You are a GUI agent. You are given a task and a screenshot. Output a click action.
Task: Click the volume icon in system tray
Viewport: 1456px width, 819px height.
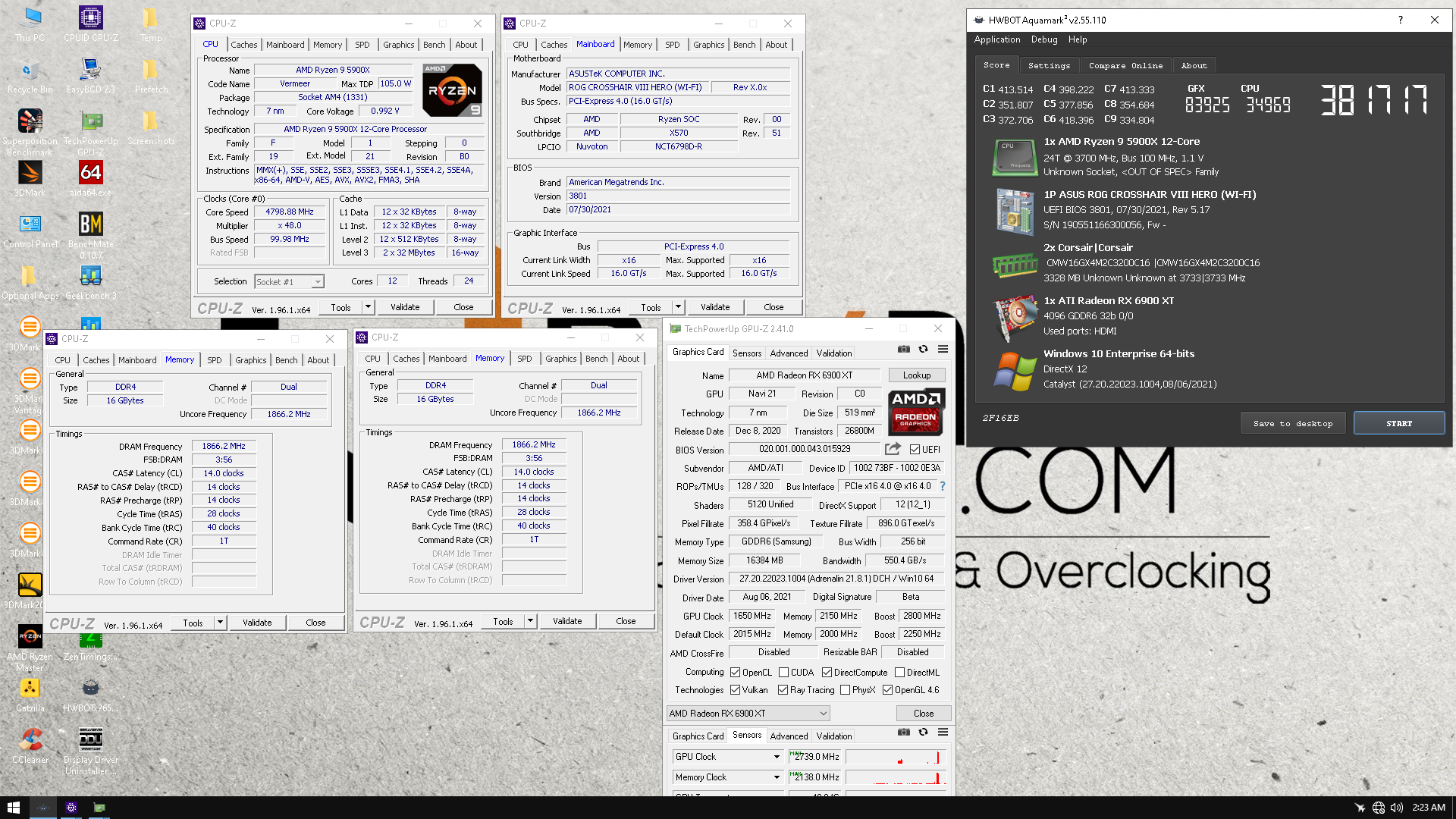coord(1397,808)
